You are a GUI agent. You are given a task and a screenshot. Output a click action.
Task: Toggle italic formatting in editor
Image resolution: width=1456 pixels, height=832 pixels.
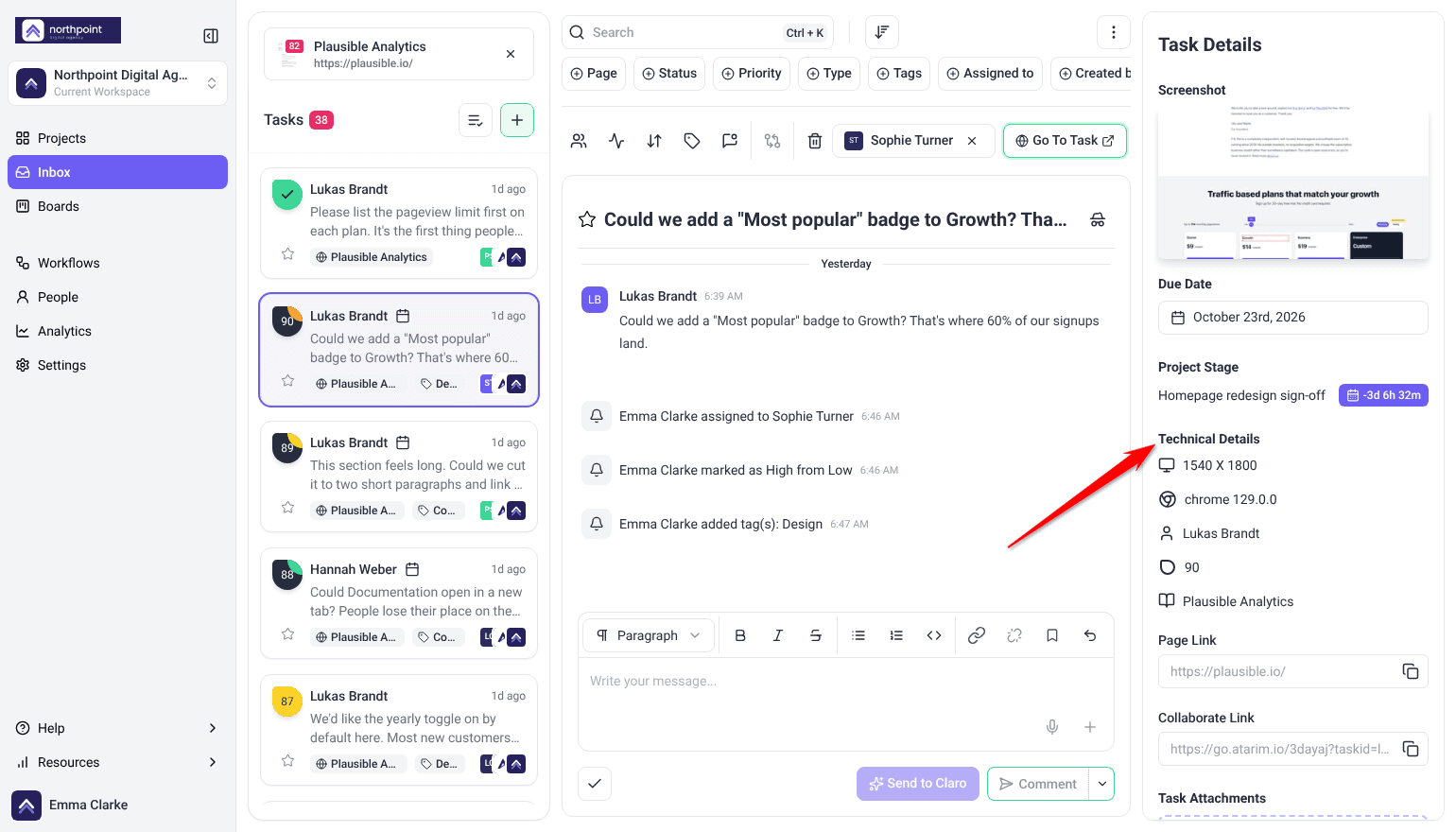778,635
